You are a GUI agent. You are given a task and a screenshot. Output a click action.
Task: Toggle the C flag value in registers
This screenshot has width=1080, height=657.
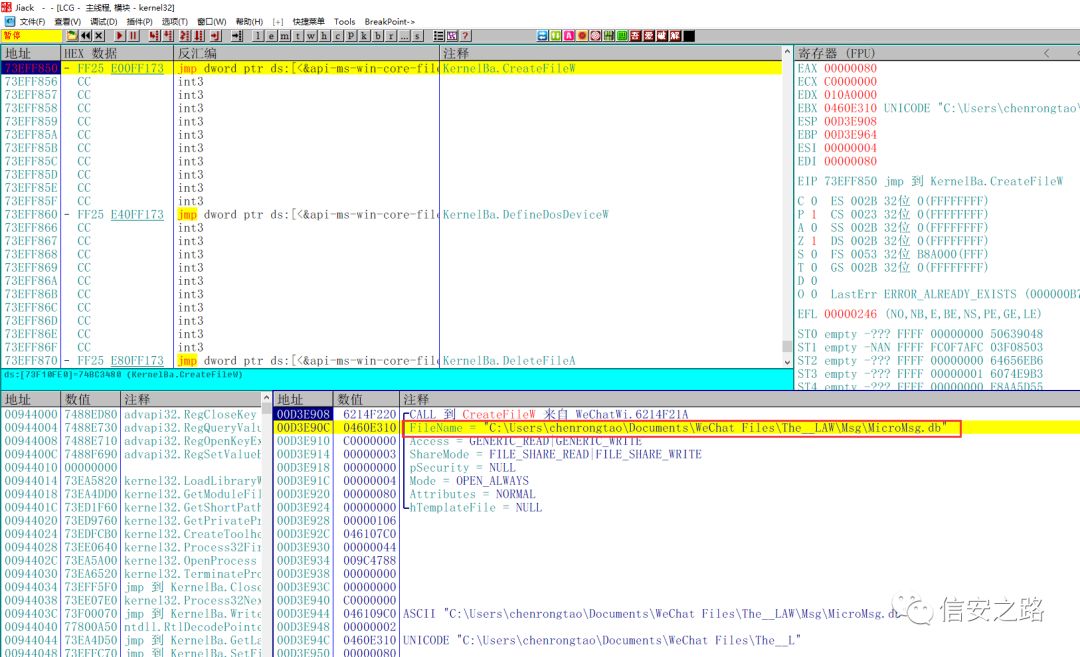tap(812, 201)
